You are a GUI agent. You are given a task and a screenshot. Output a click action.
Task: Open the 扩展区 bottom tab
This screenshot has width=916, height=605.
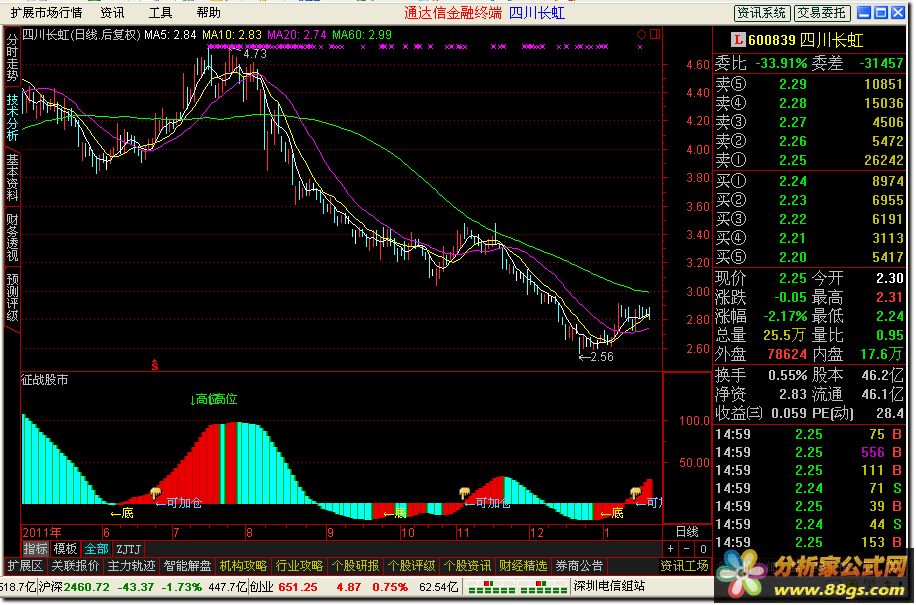click(25, 566)
